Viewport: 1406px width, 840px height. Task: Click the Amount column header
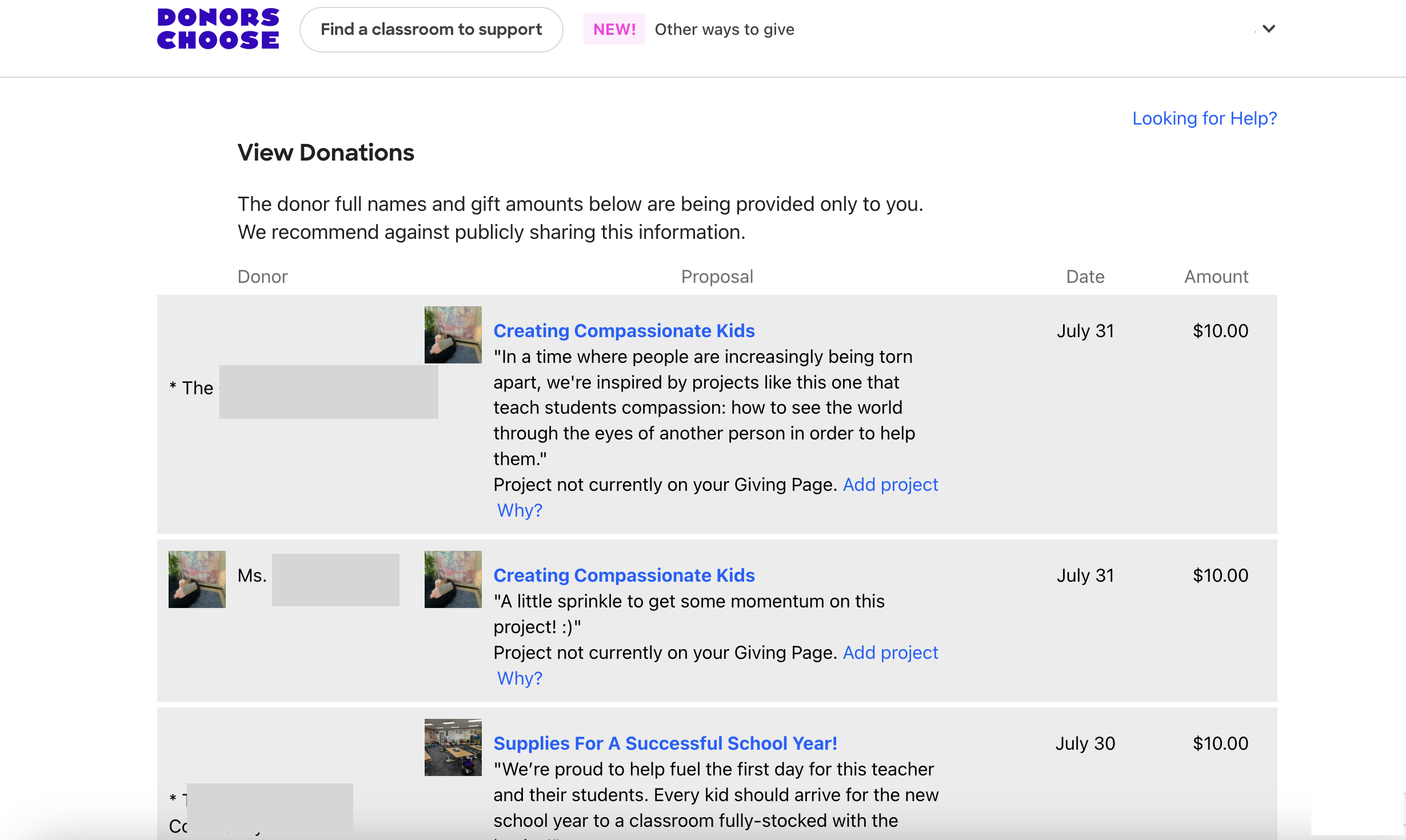click(1215, 277)
